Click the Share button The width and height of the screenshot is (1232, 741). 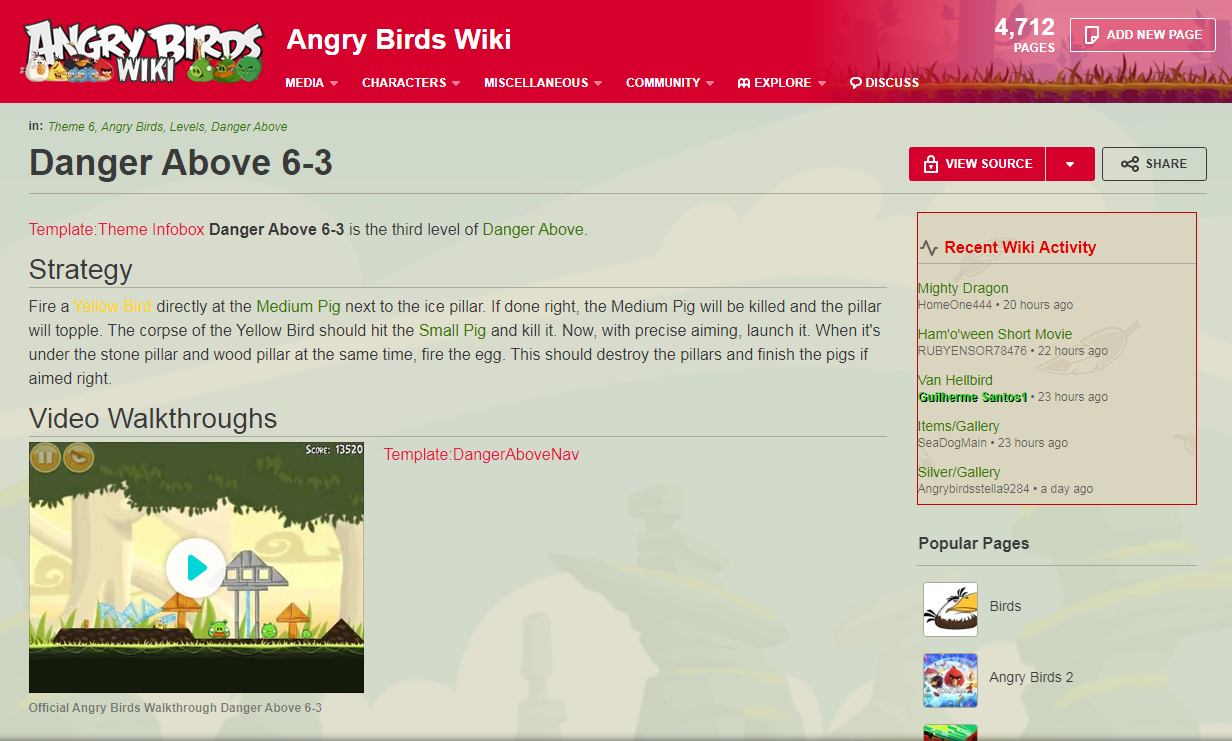point(1154,164)
